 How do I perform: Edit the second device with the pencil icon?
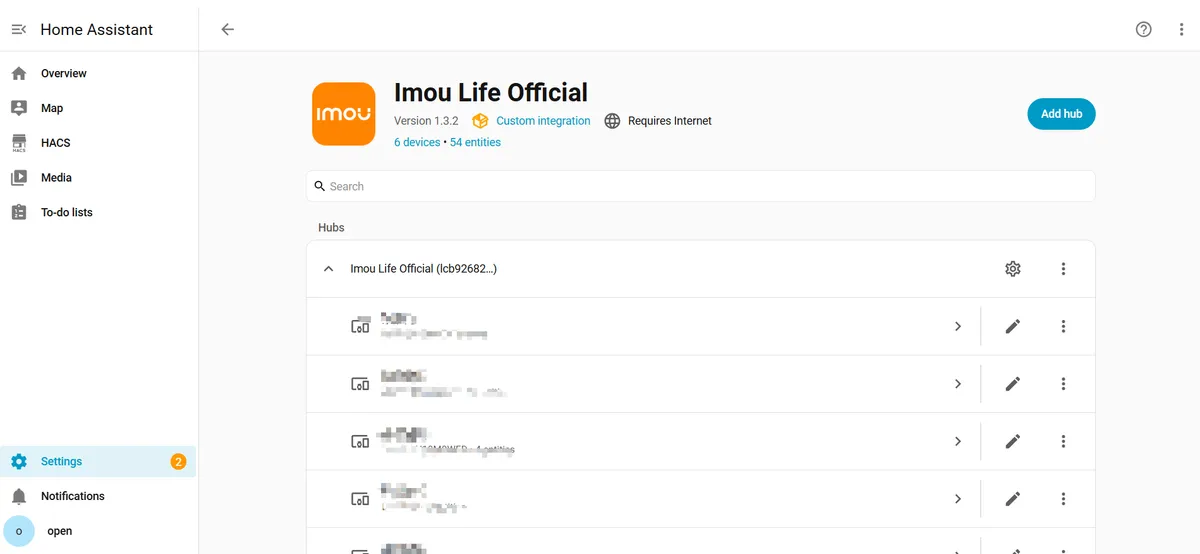click(x=1013, y=384)
